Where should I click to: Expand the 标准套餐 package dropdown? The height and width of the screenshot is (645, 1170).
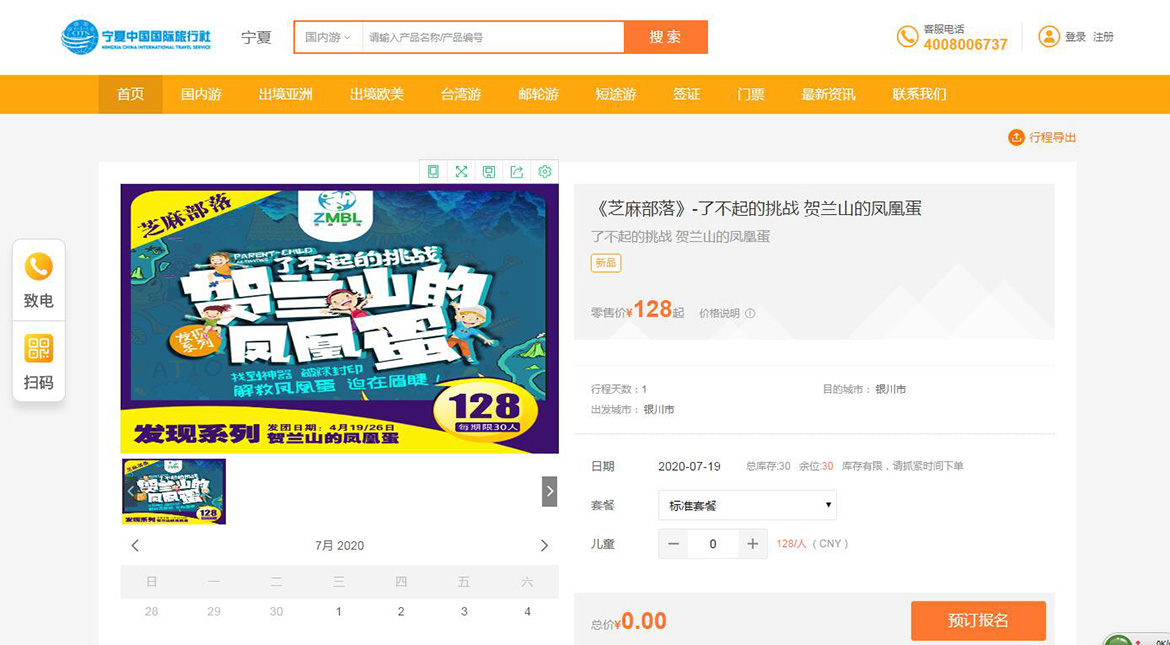click(747, 506)
